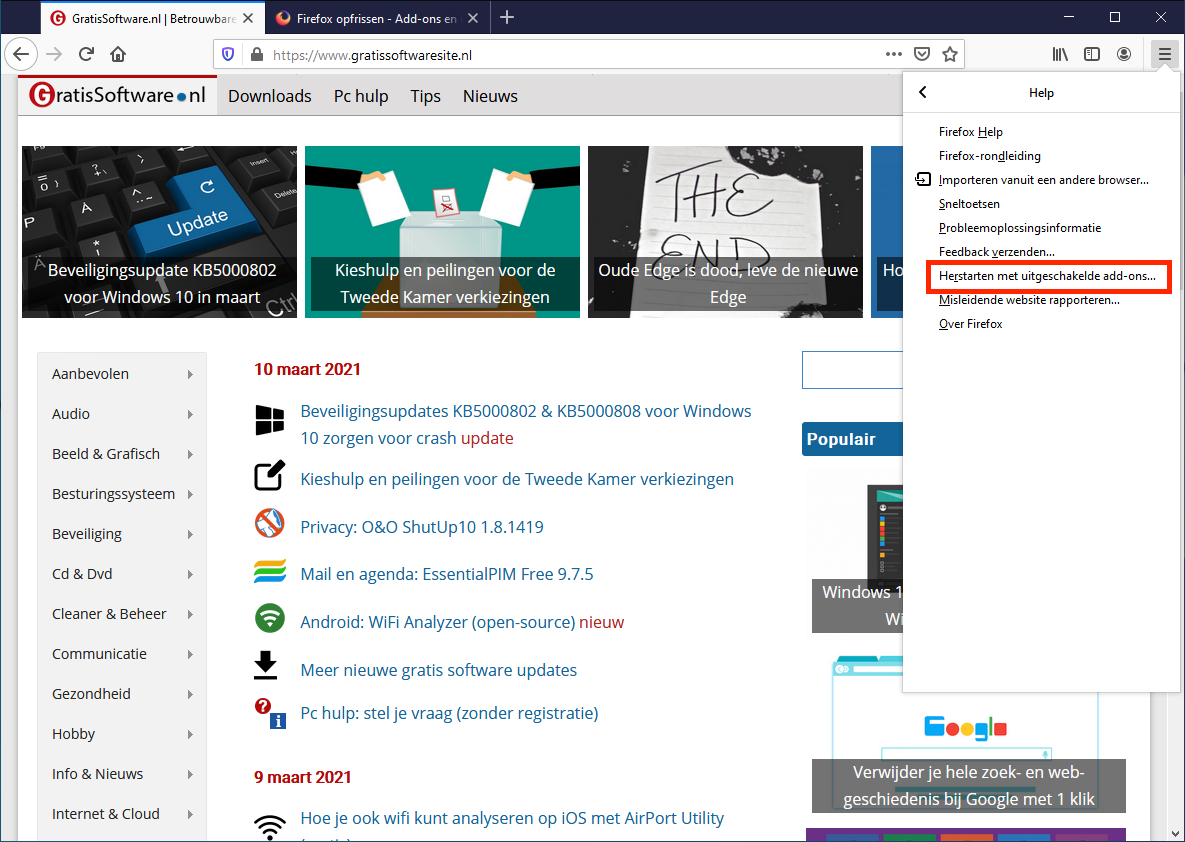The height and width of the screenshot is (842, 1185).
Task: Toggle the sidebar view icon
Action: (x=1092, y=54)
